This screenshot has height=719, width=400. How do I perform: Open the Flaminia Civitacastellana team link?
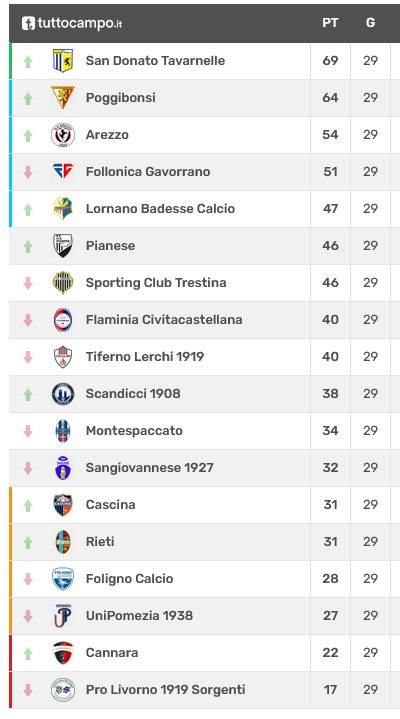164,320
